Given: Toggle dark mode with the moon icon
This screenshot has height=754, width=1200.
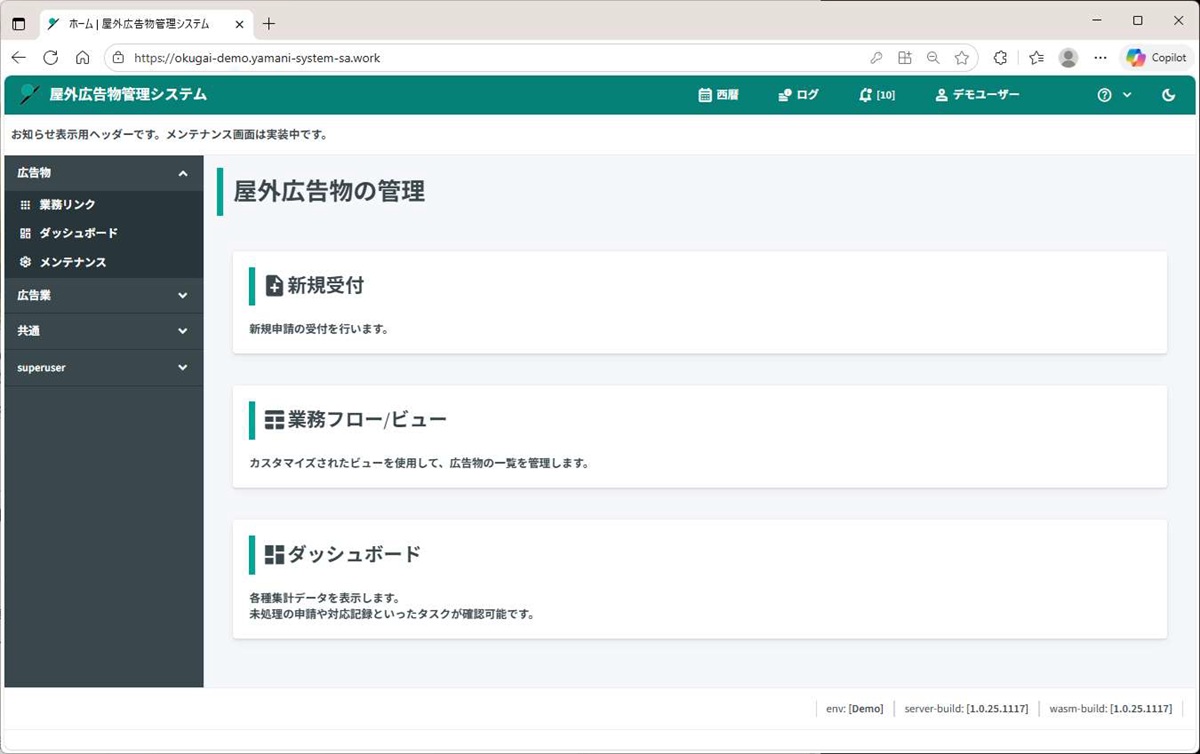Looking at the screenshot, I should point(1168,95).
